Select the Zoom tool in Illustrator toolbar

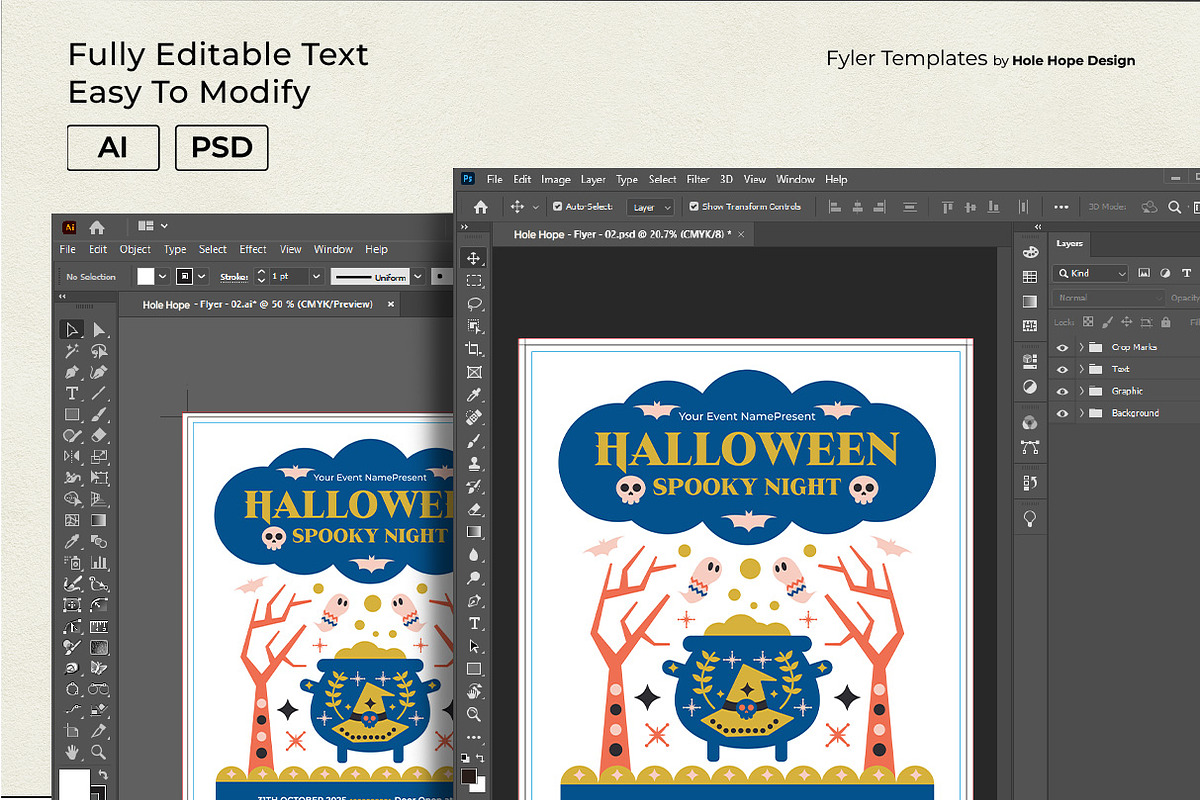pos(99,752)
